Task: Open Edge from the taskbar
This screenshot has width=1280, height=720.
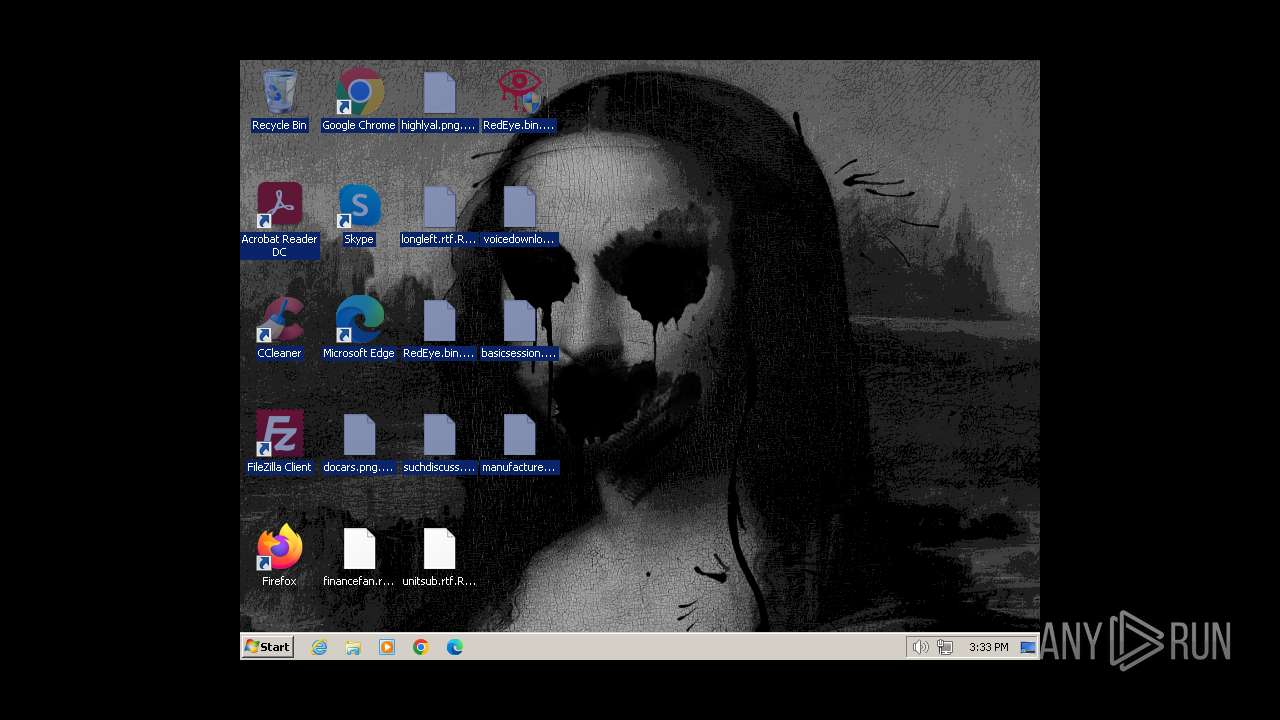Action: coord(455,647)
